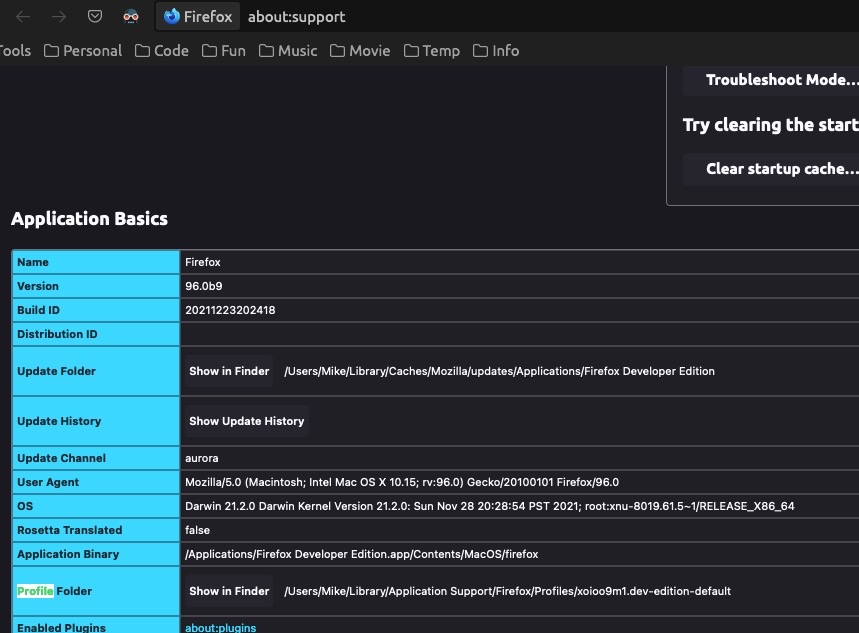Screen dimensions: 859x633
Task: Click the browser back arrow
Action: click(x=23, y=17)
